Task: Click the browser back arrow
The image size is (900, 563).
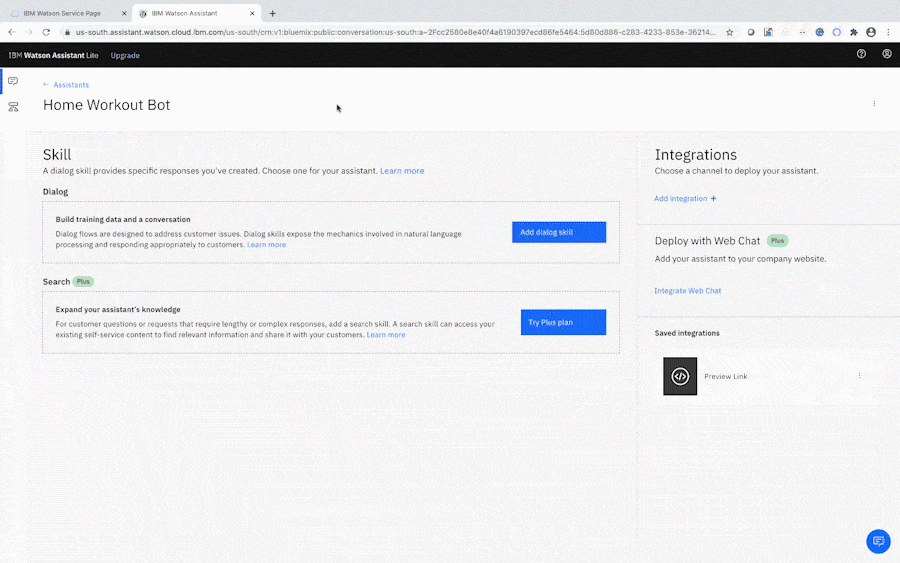Action: point(12,32)
